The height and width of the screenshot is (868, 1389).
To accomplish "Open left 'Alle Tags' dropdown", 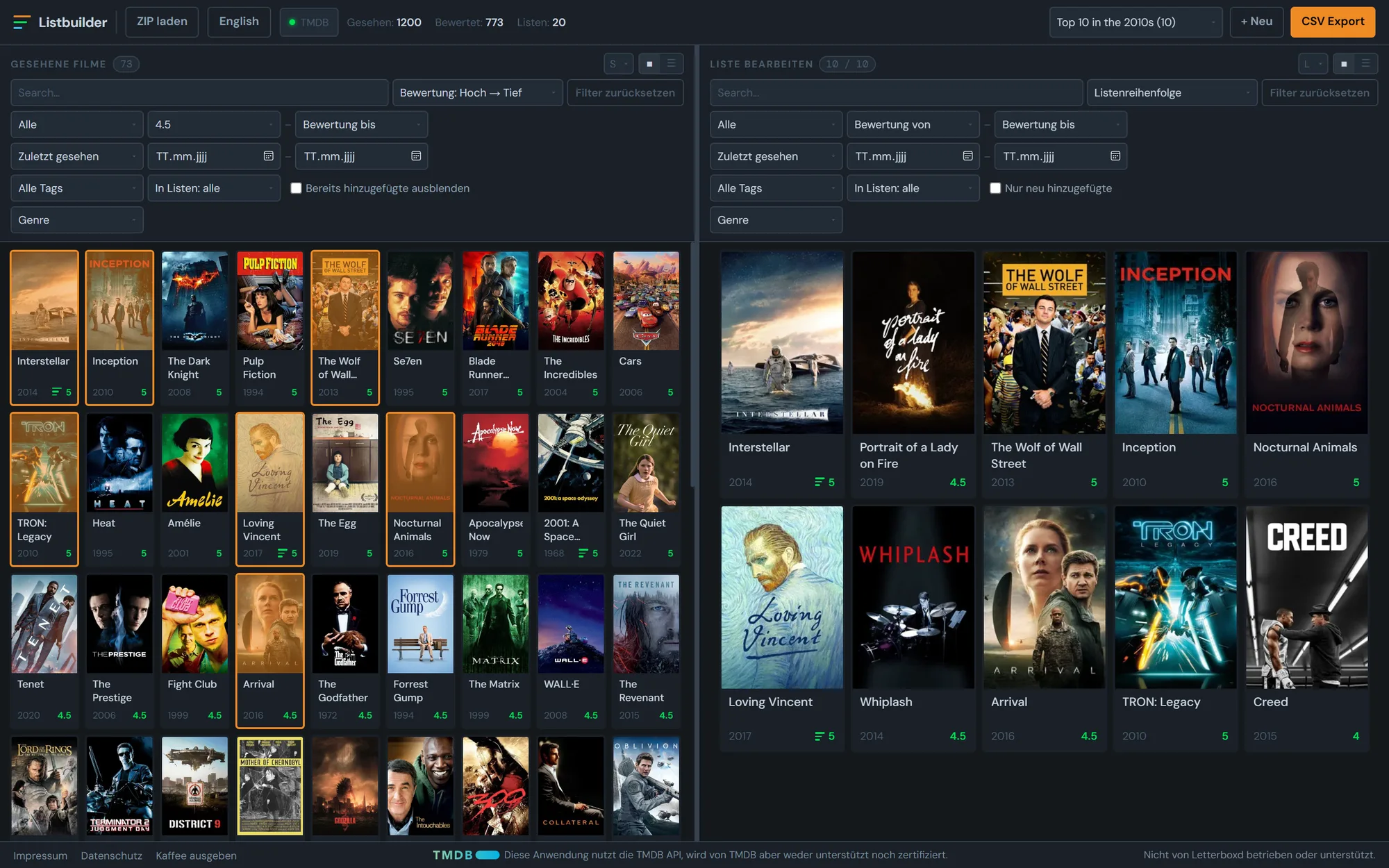I will [x=77, y=188].
